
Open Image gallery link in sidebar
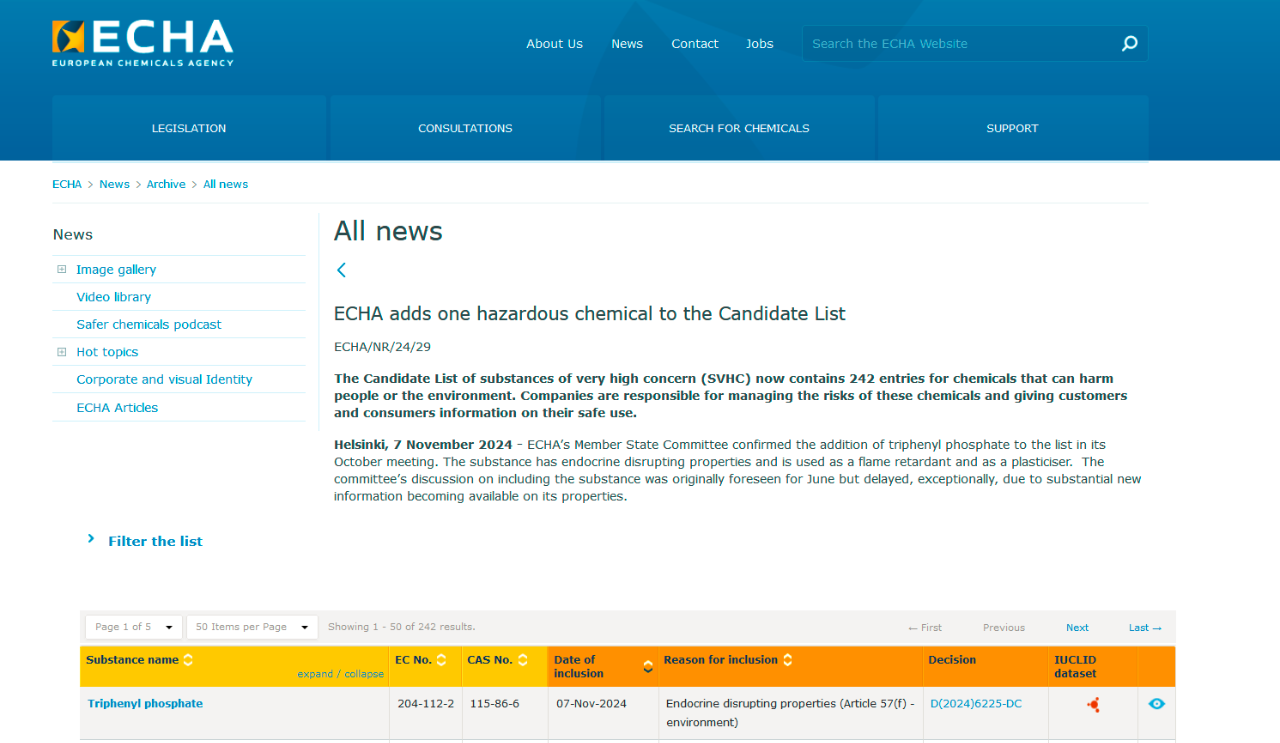click(x=116, y=270)
